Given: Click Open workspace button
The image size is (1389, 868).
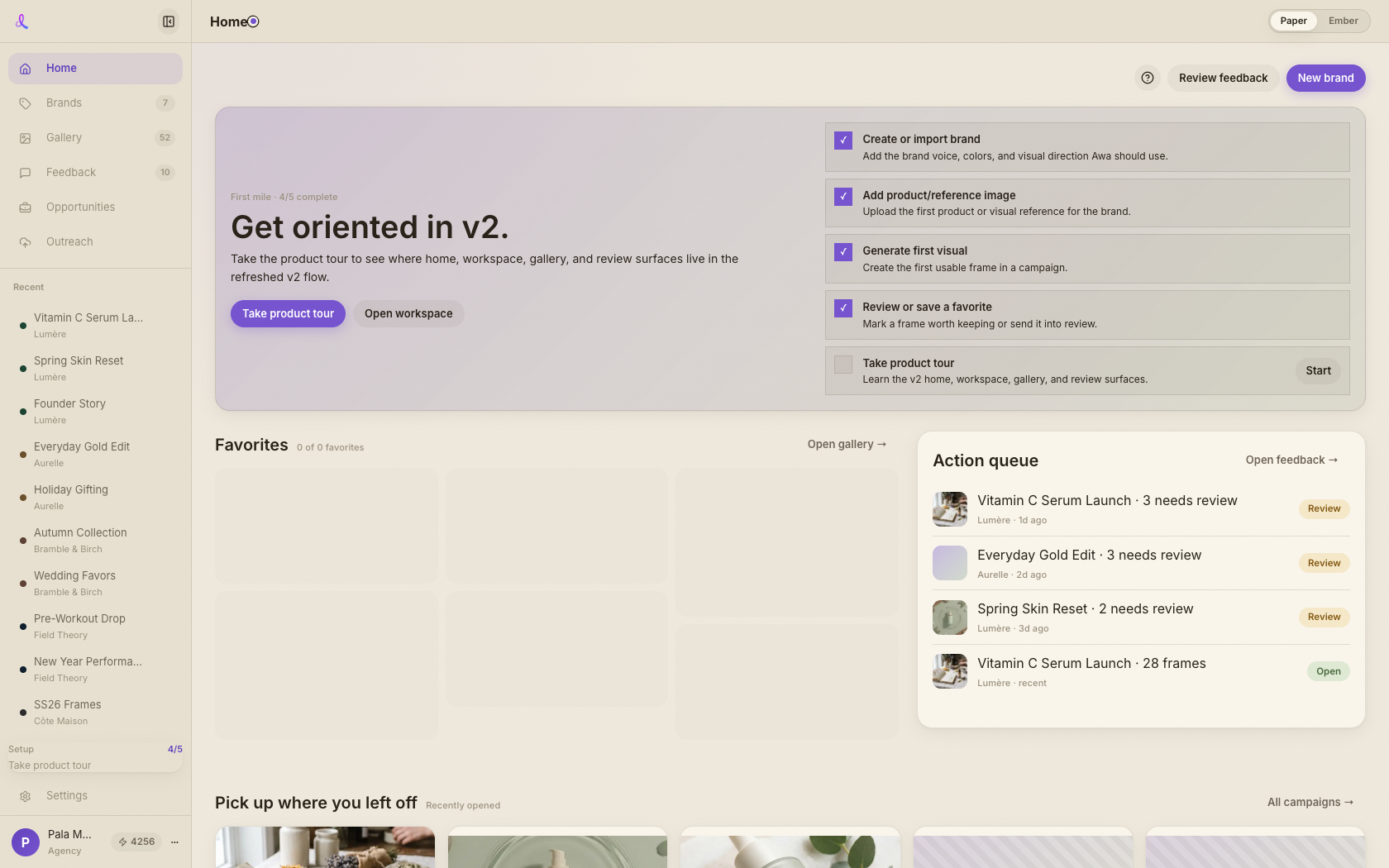Looking at the screenshot, I should pyautogui.click(x=408, y=314).
